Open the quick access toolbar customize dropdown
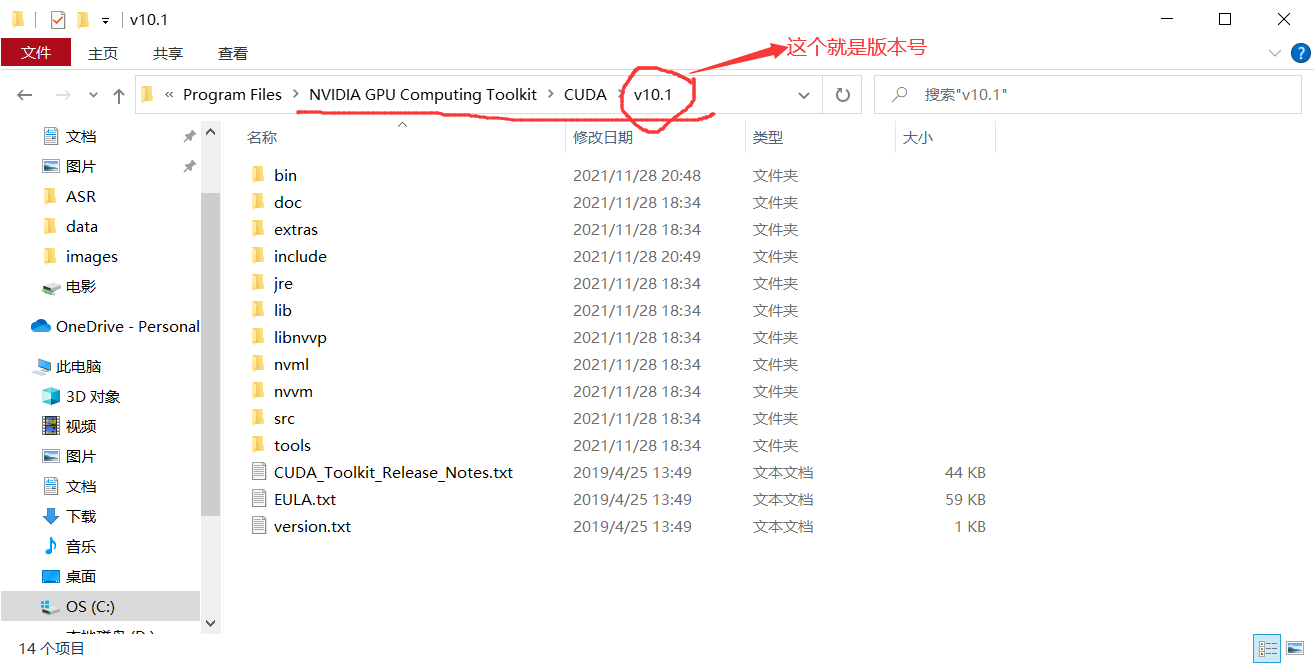Image resolution: width=1315 pixels, height=664 pixels. (105, 20)
